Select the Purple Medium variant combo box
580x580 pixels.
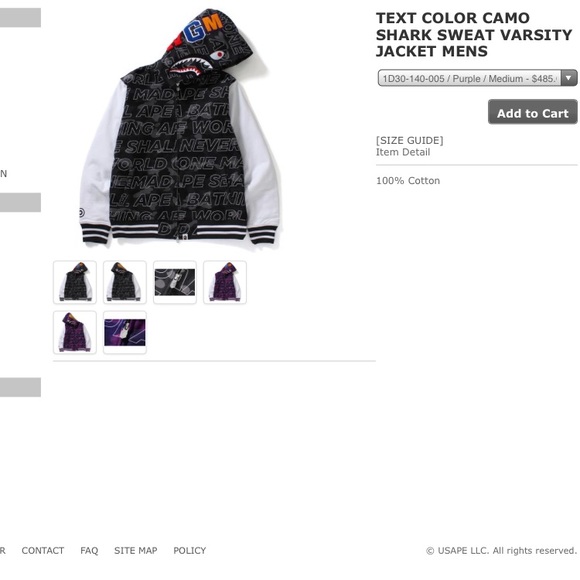point(477,78)
